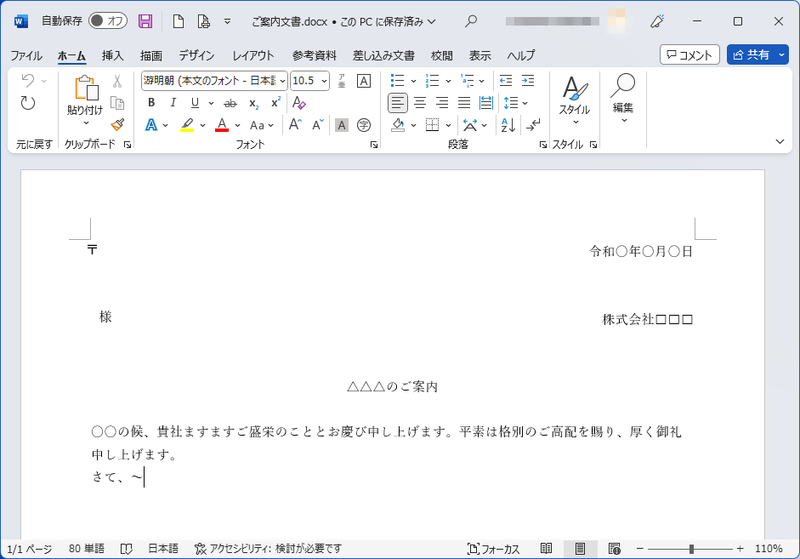Apply enclosed character circle icon
800x559 pixels.
[x=364, y=125]
